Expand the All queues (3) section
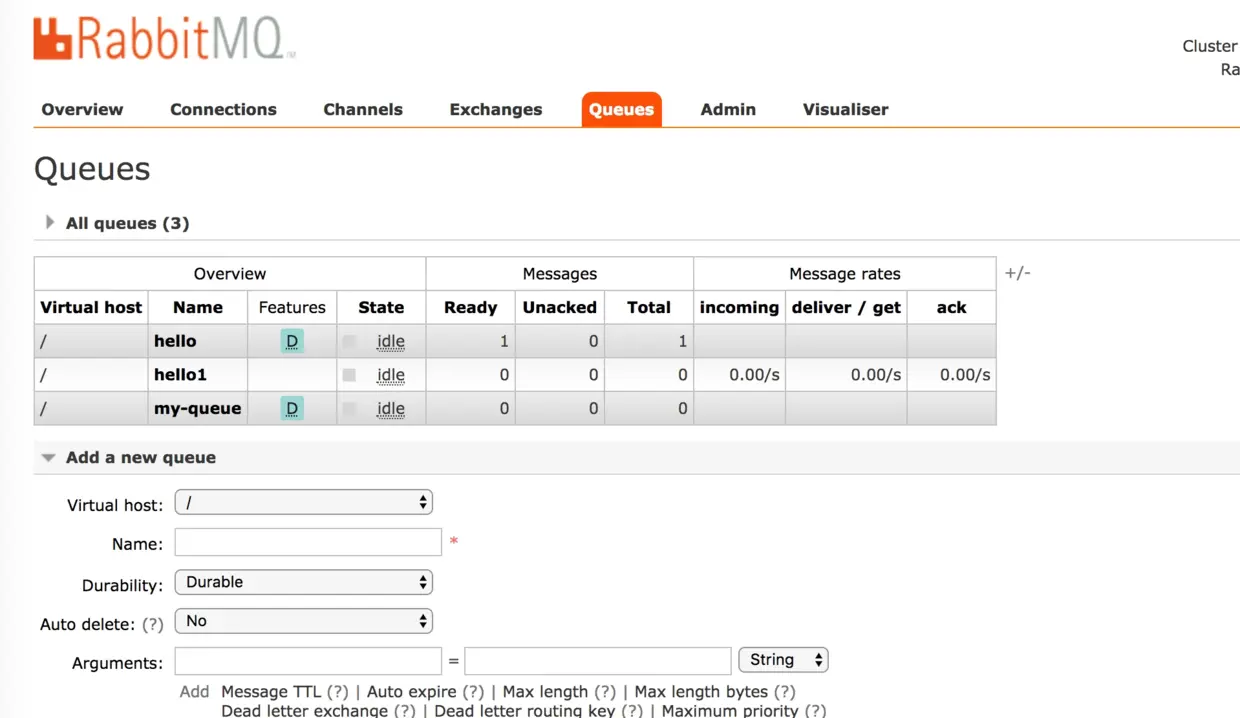Viewport: 1240px width, 718px height. 127,223
